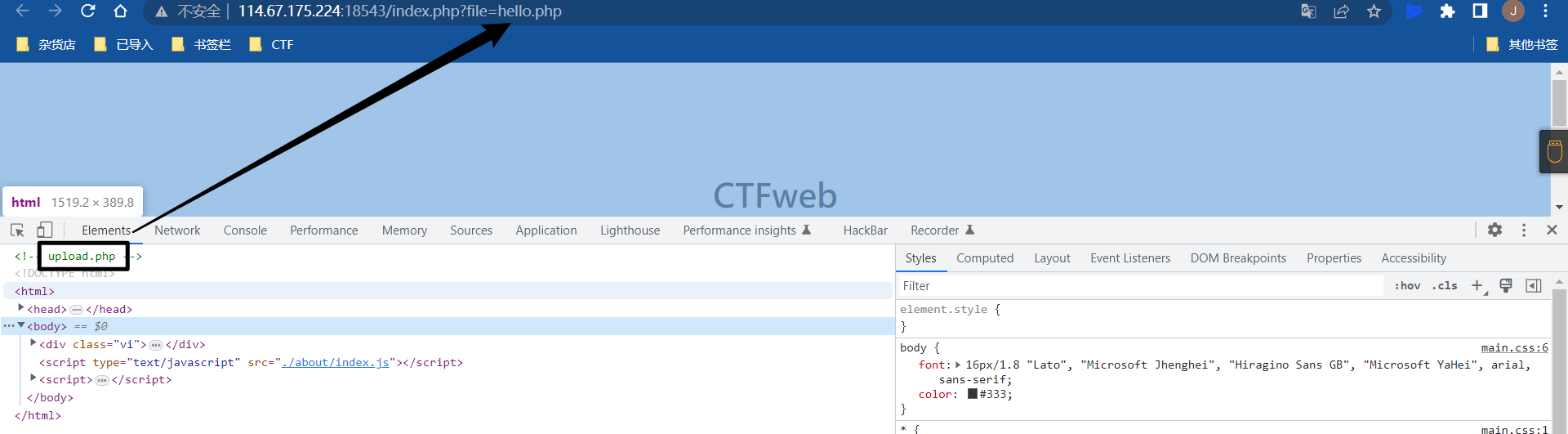This screenshot has height=434, width=1568.
Task: Expand the head element node
Action: click(21, 308)
